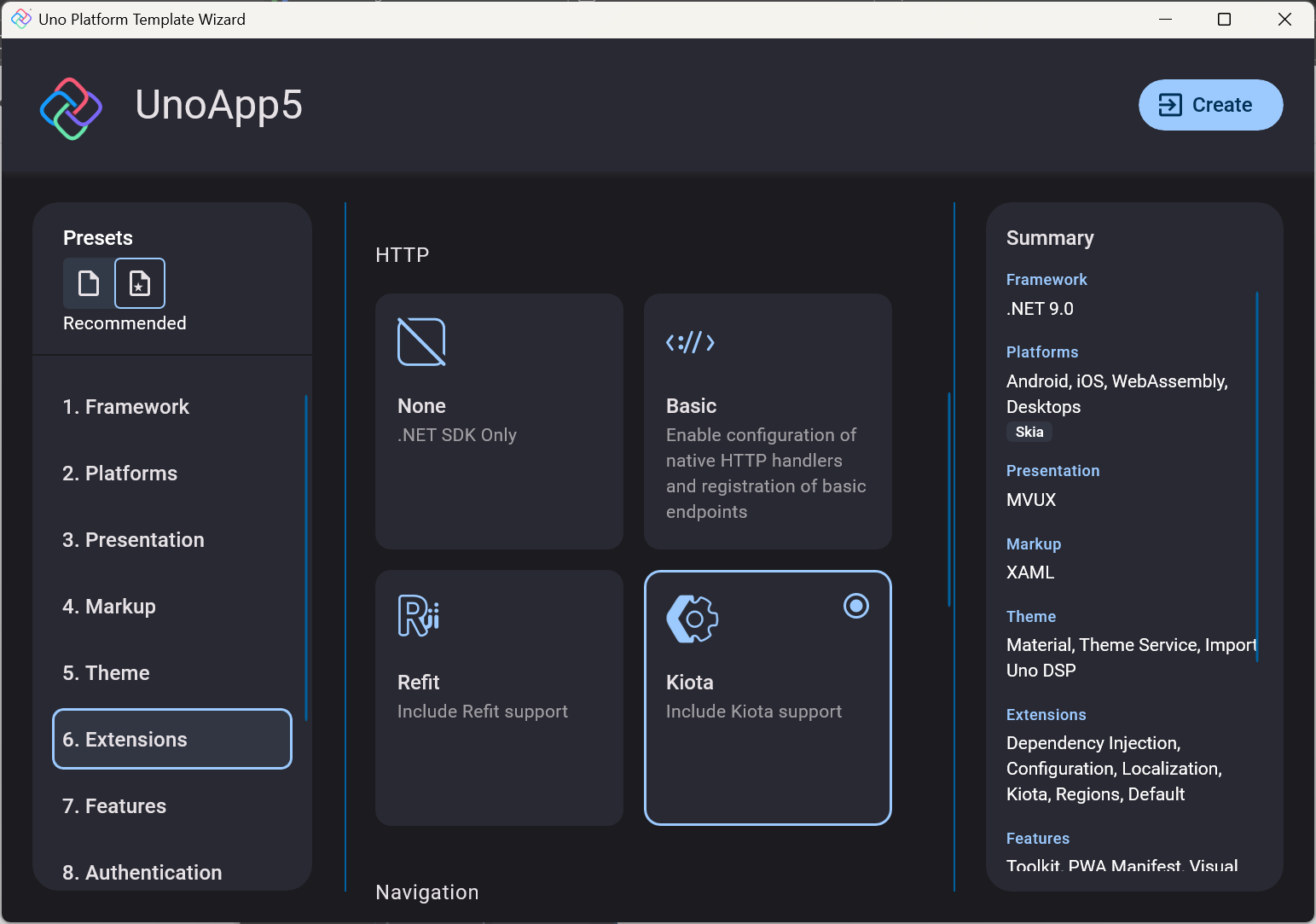
Task: Open the 4. Markup step
Action: pyautogui.click(x=172, y=607)
